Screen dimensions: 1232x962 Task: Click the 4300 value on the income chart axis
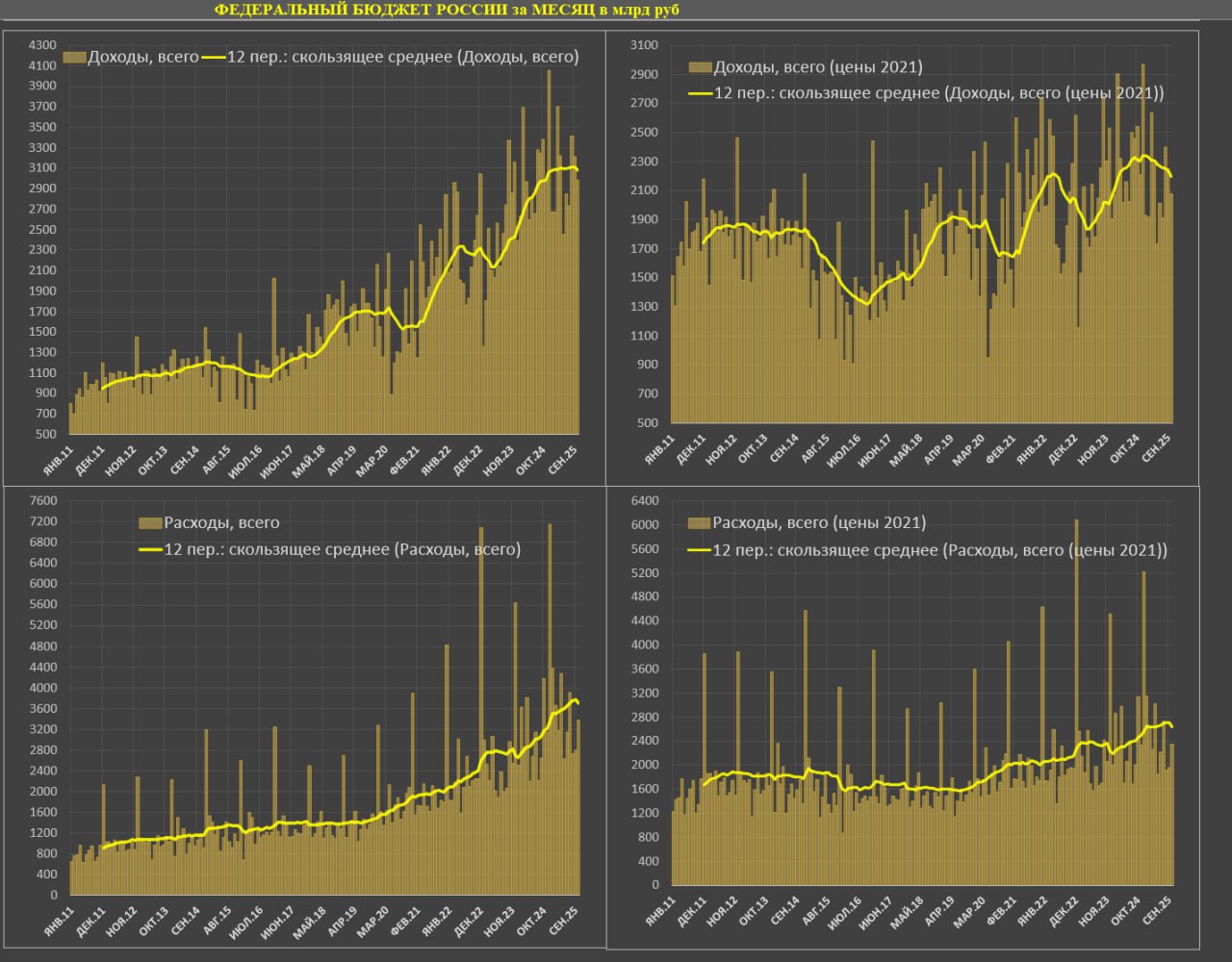click(x=44, y=45)
